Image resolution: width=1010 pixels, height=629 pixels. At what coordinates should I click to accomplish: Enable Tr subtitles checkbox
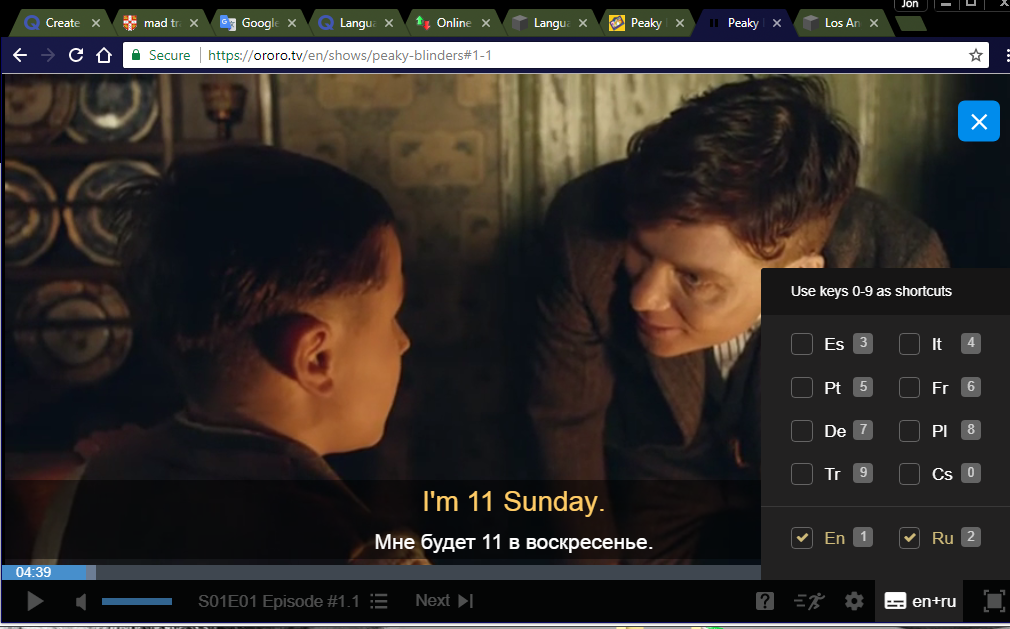click(x=802, y=474)
